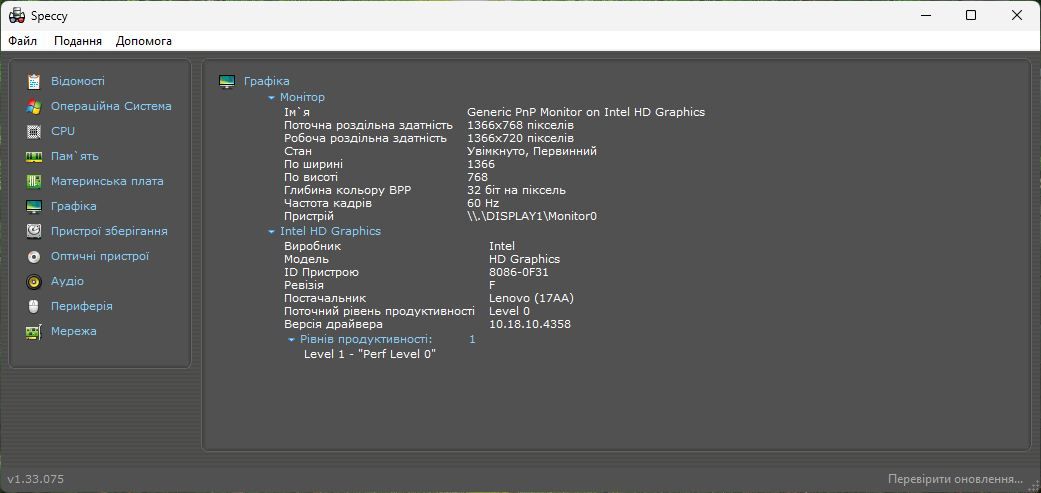Image resolution: width=1041 pixels, height=493 pixels.
Task: Open the Файл menu
Action: [x=23, y=41]
